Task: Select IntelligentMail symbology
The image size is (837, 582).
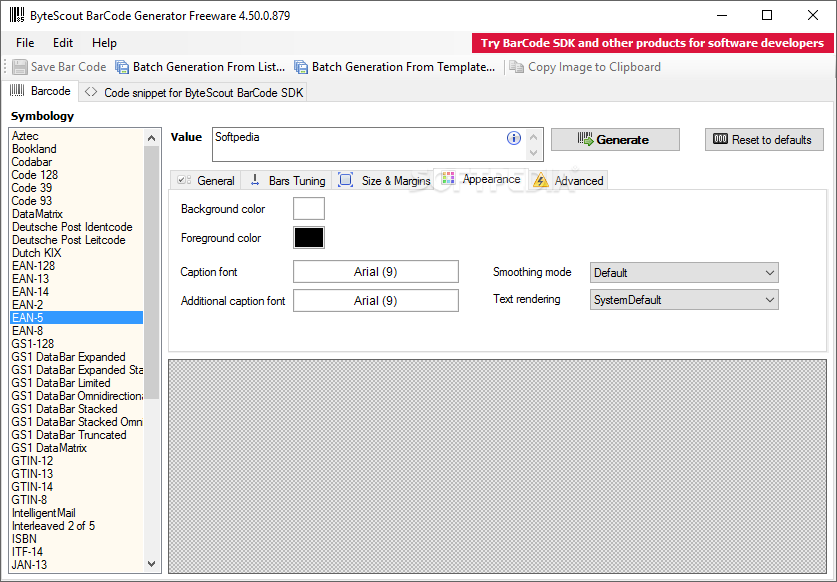Action: [76, 513]
